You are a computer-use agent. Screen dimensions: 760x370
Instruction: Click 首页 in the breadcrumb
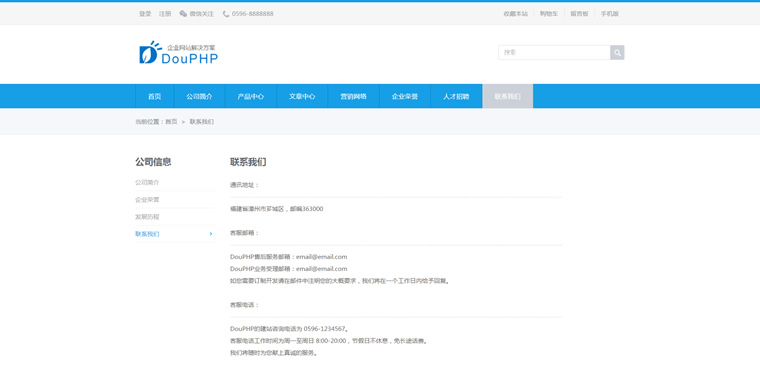171,122
